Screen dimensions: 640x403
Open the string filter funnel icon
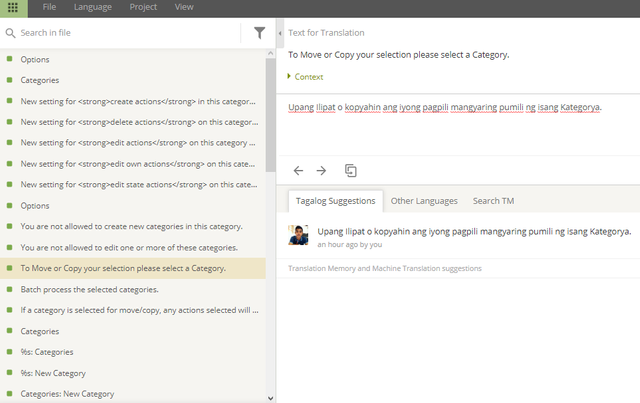260,33
